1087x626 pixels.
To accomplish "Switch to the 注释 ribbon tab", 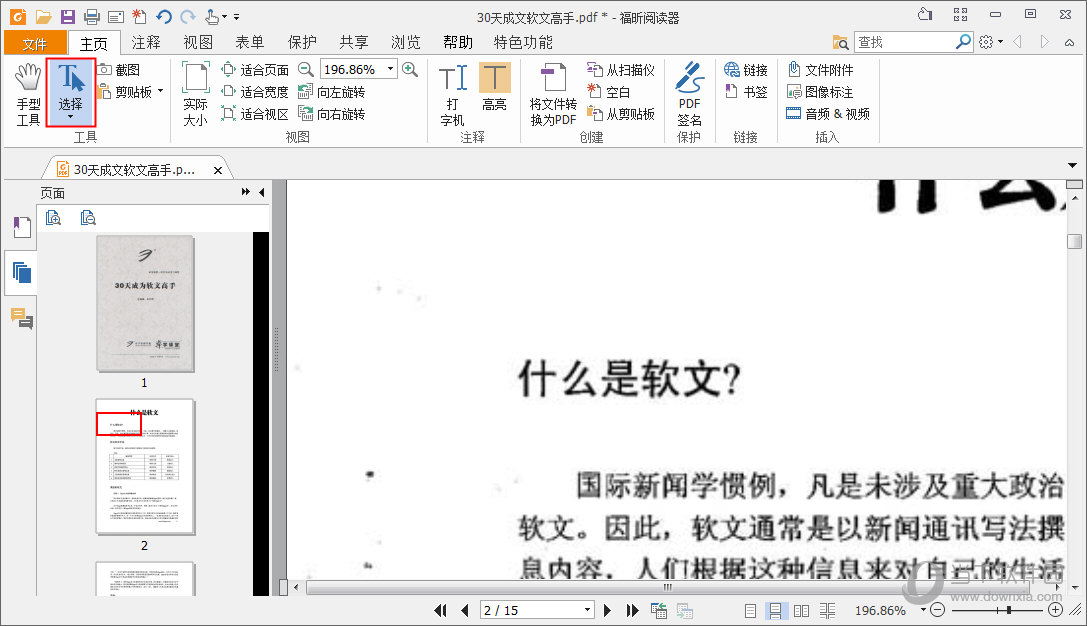I will (145, 42).
